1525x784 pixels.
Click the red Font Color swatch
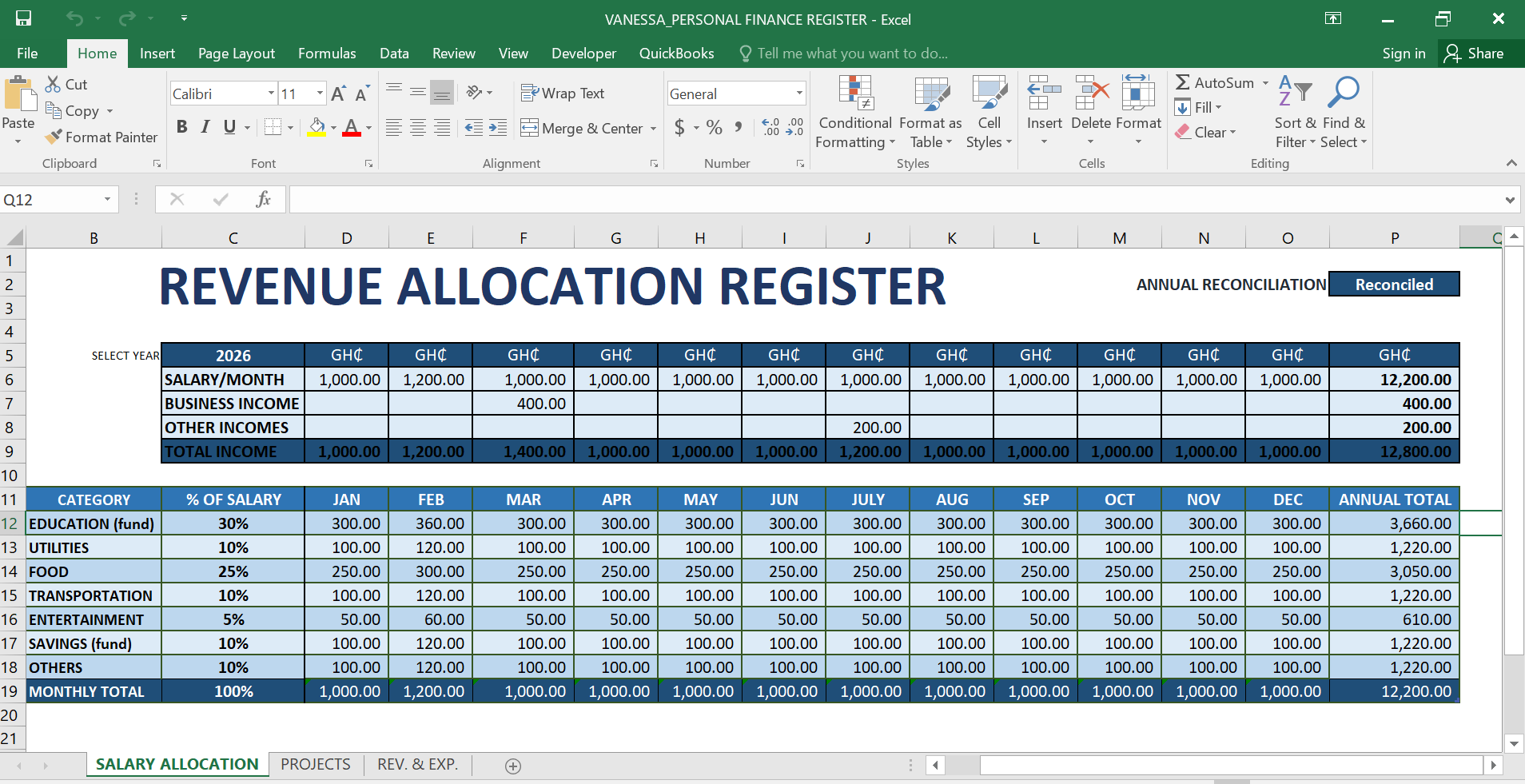coord(352,127)
